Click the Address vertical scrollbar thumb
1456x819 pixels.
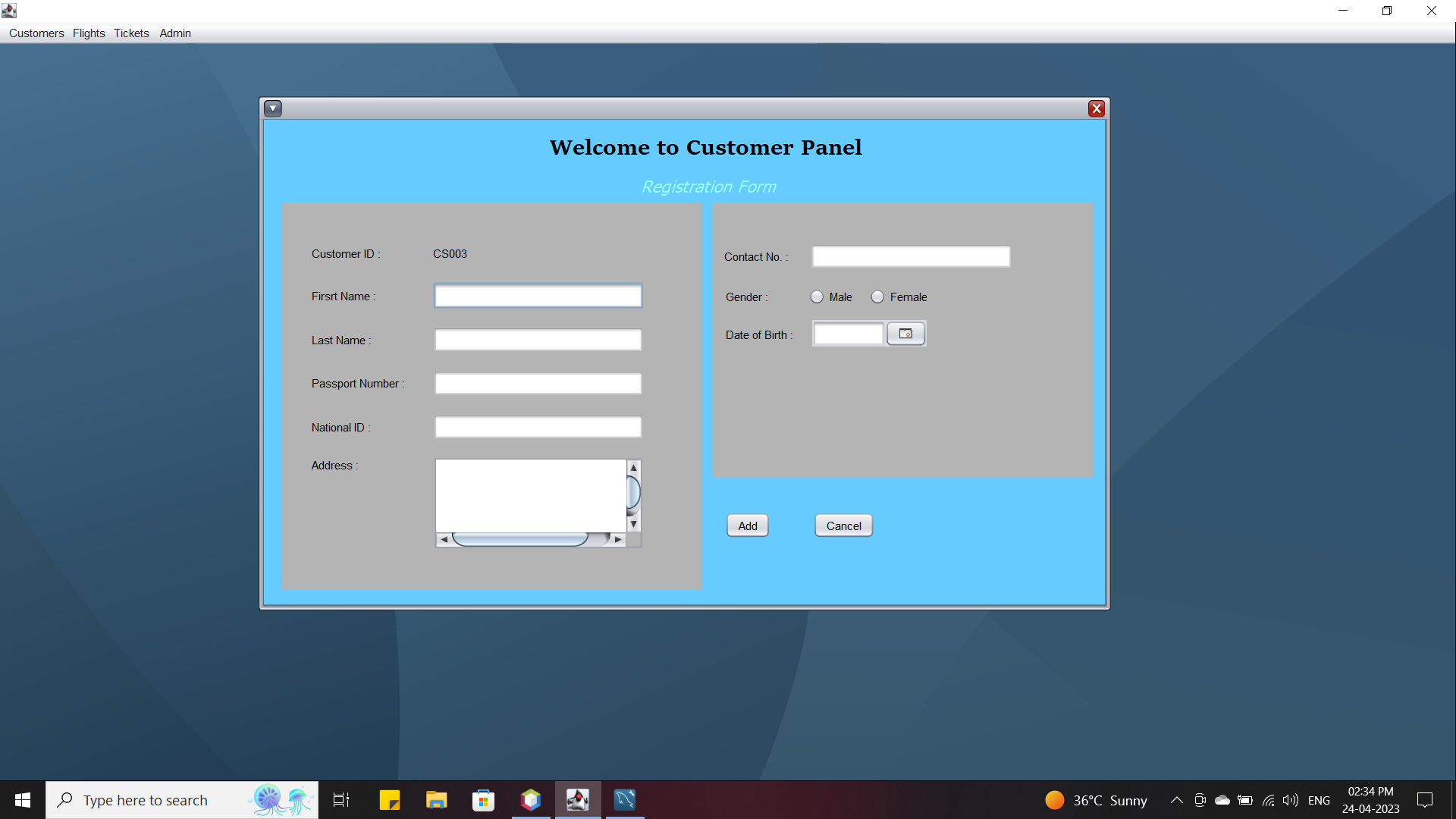(x=634, y=494)
